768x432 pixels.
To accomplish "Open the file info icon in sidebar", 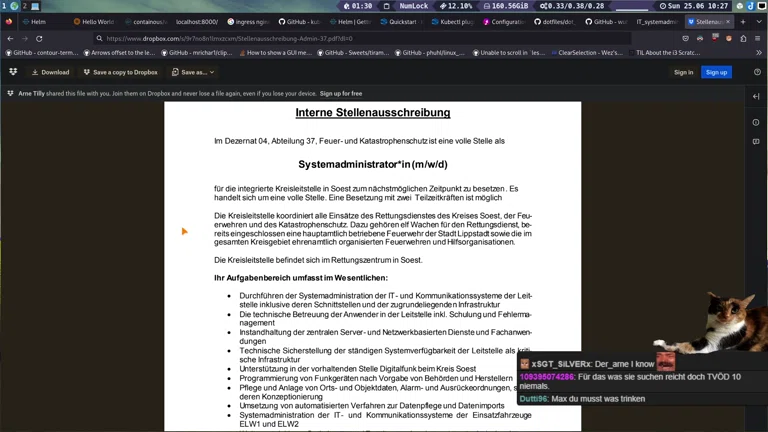I will (x=756, y=122).
